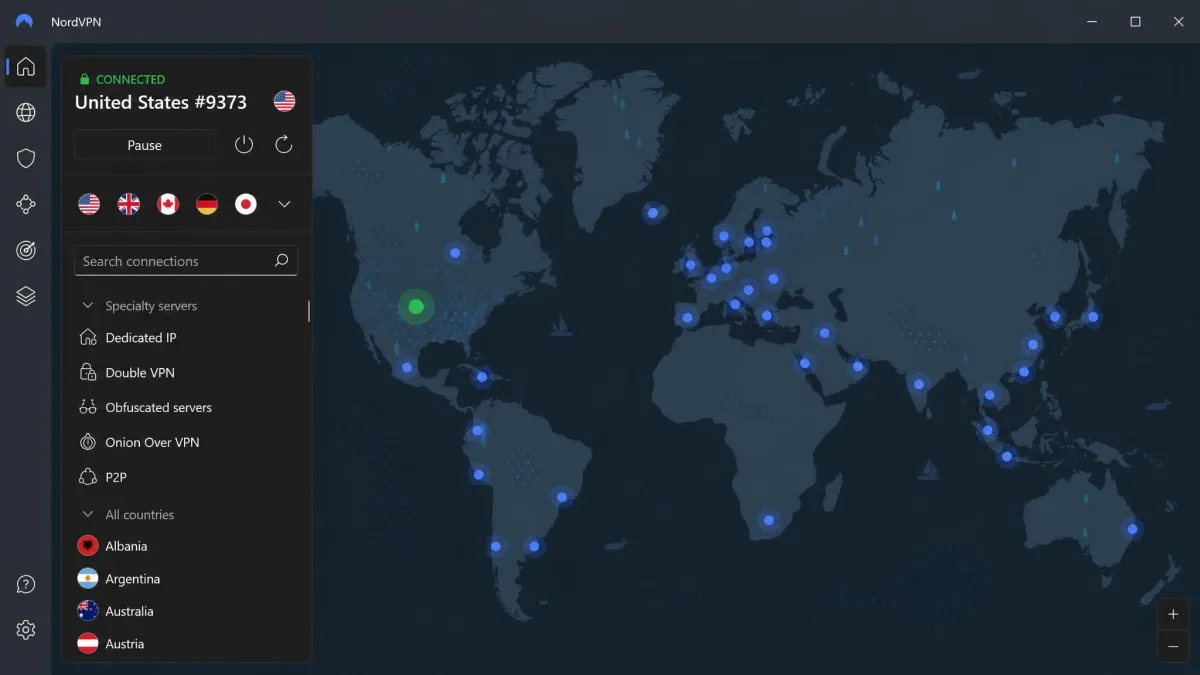The image size is (1200, 675).
Task: Collapse the Specialty servers section
Action: (x=87, y=306)
